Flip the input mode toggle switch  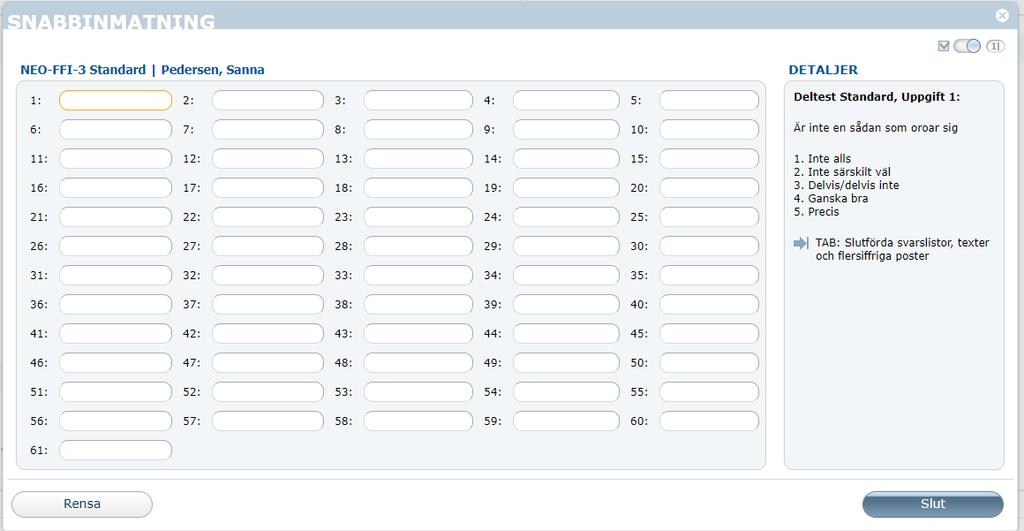(967, 46)
